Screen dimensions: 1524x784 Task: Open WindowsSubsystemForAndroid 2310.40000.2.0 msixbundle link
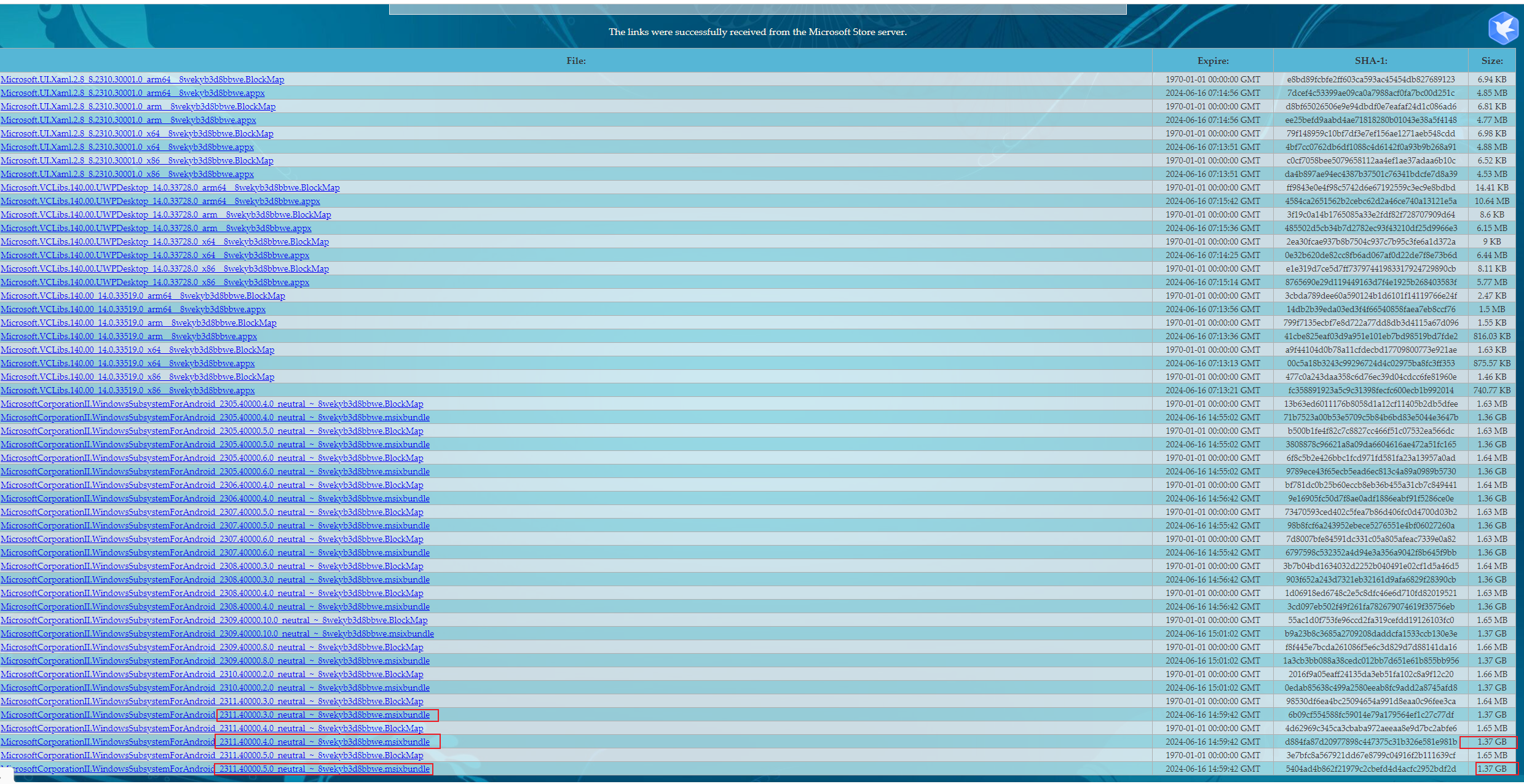pos(215,688)
